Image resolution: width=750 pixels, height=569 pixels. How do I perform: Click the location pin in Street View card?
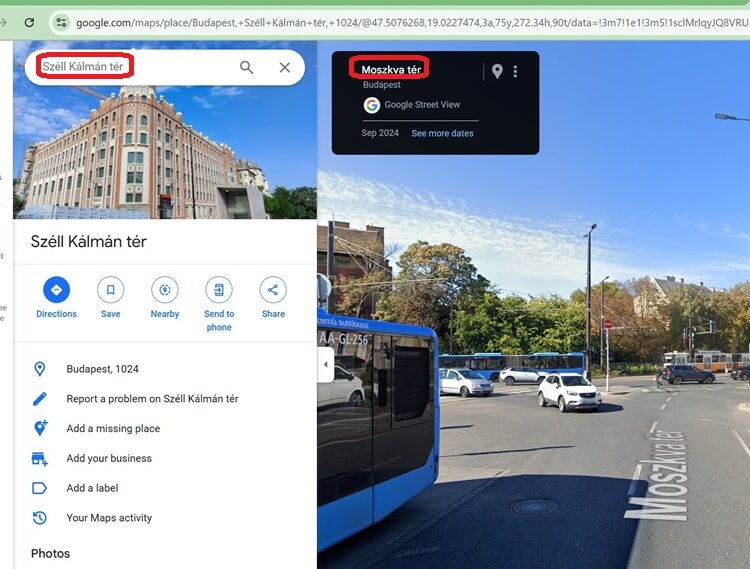pyautogui.click(x=497, y=71)
